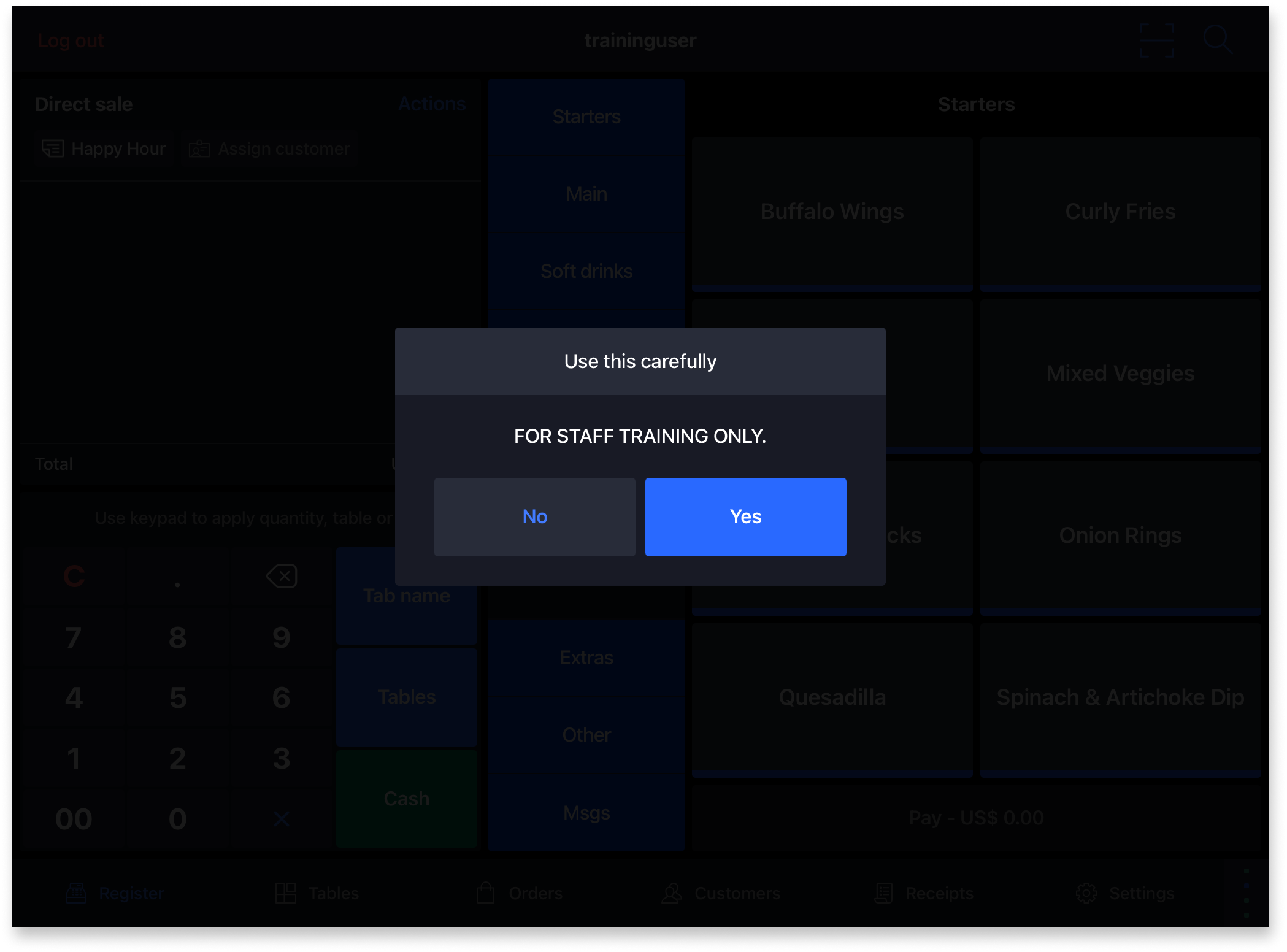
Task: Click Log out link
Action: click(x=71, y=40)
